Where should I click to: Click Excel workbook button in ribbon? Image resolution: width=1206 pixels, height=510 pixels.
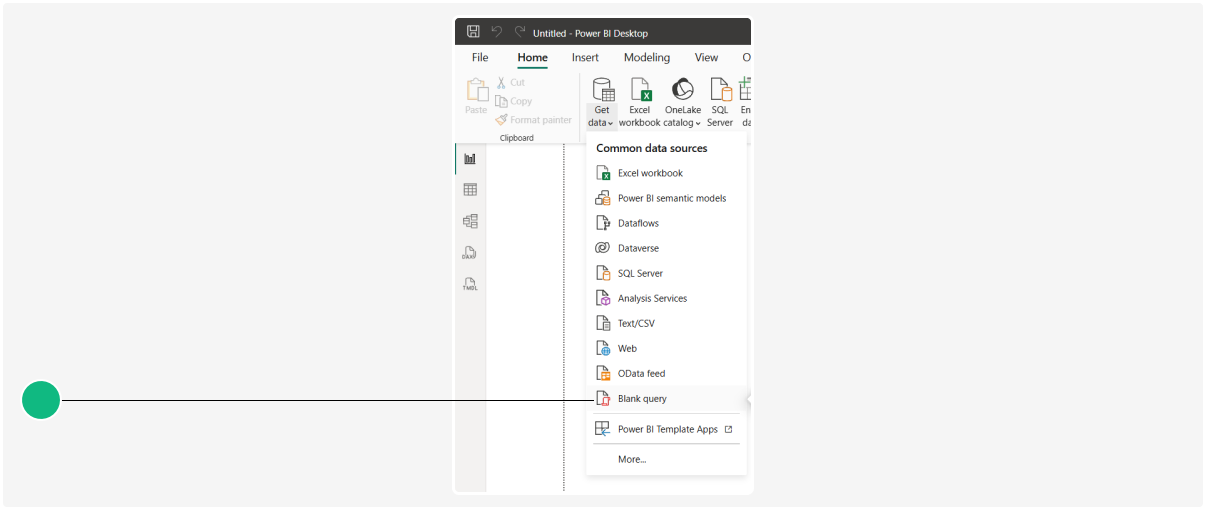click(640, 103)
